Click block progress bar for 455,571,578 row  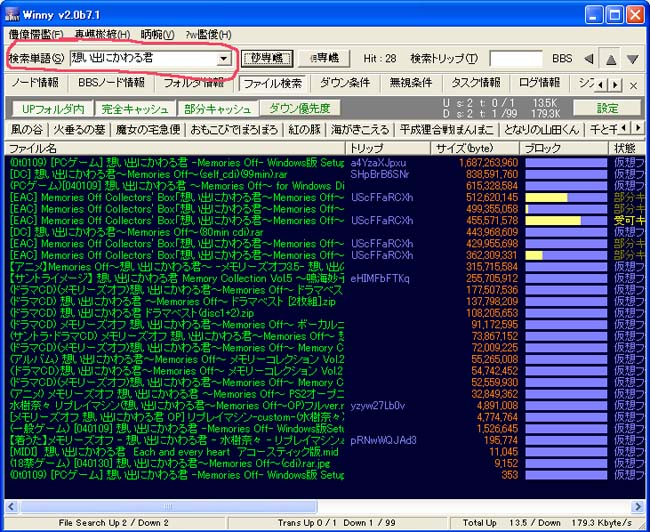pos(566,221)
